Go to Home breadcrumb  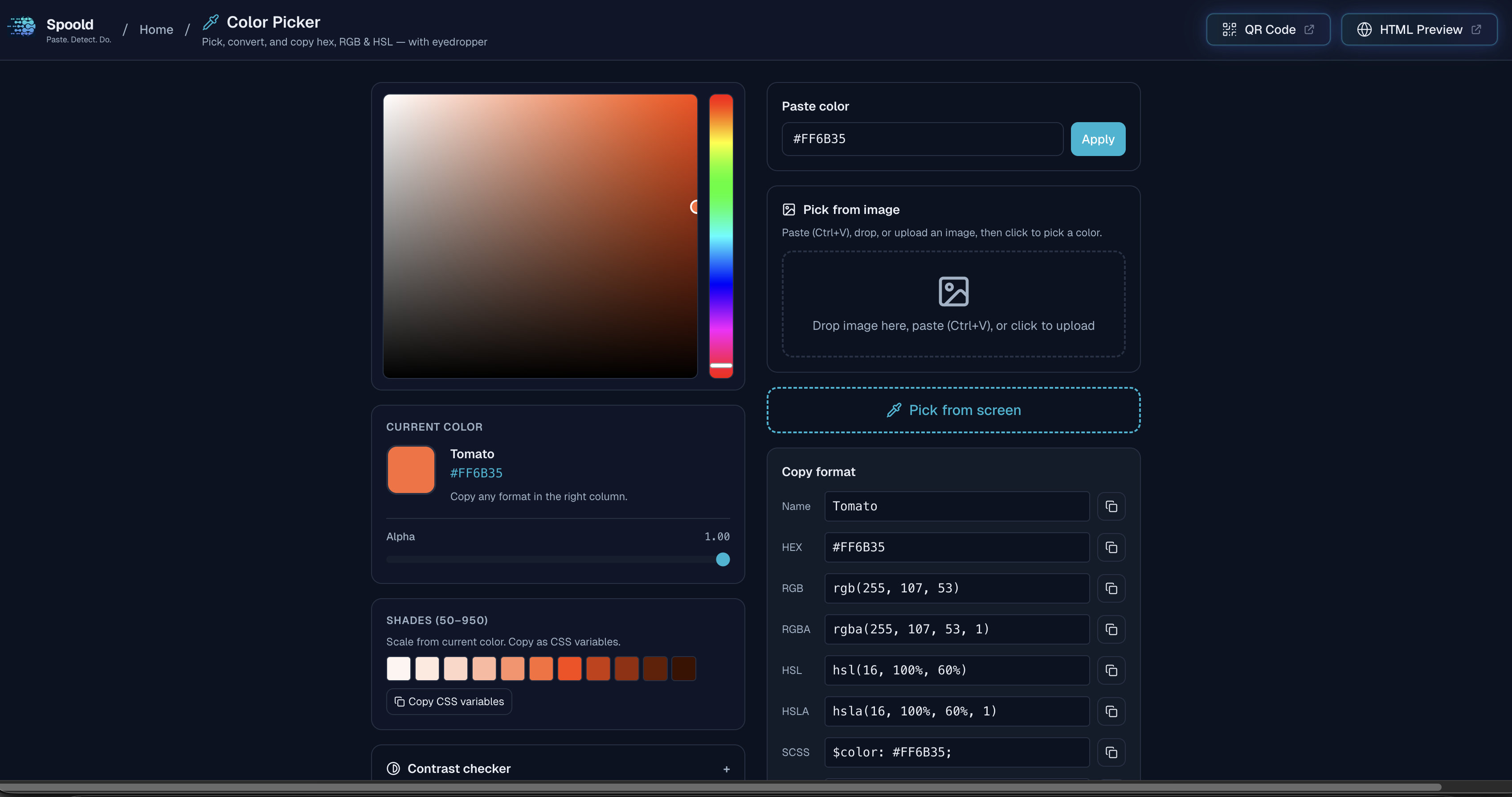click(x=156, y=29)
